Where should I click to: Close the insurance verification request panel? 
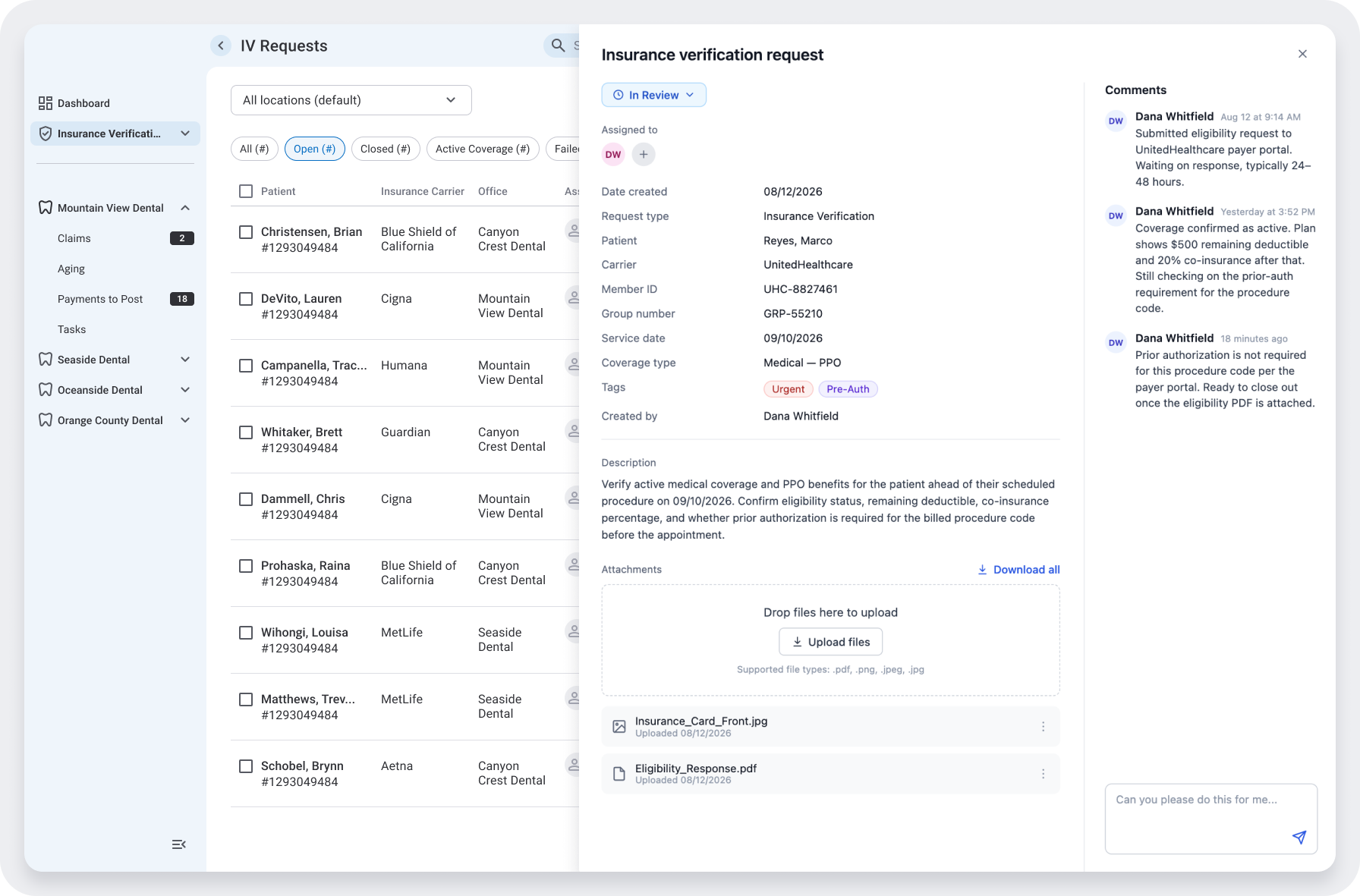1302,54
